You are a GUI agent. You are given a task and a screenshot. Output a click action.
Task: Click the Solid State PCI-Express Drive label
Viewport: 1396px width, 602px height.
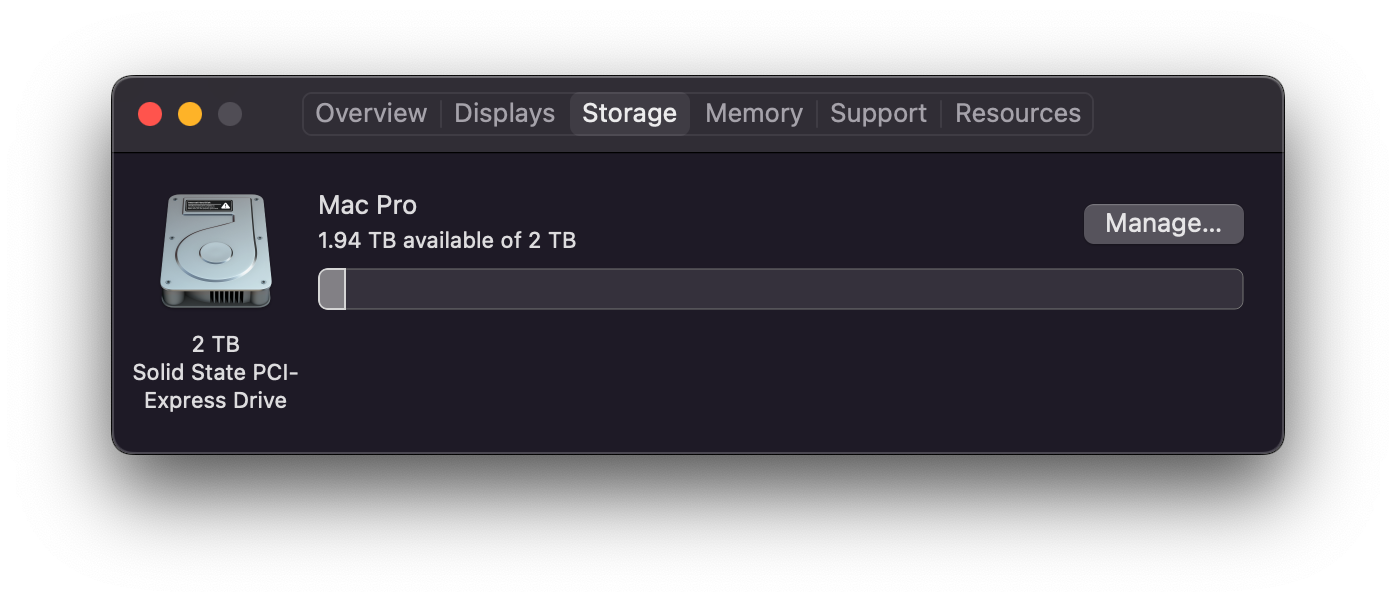215,386
